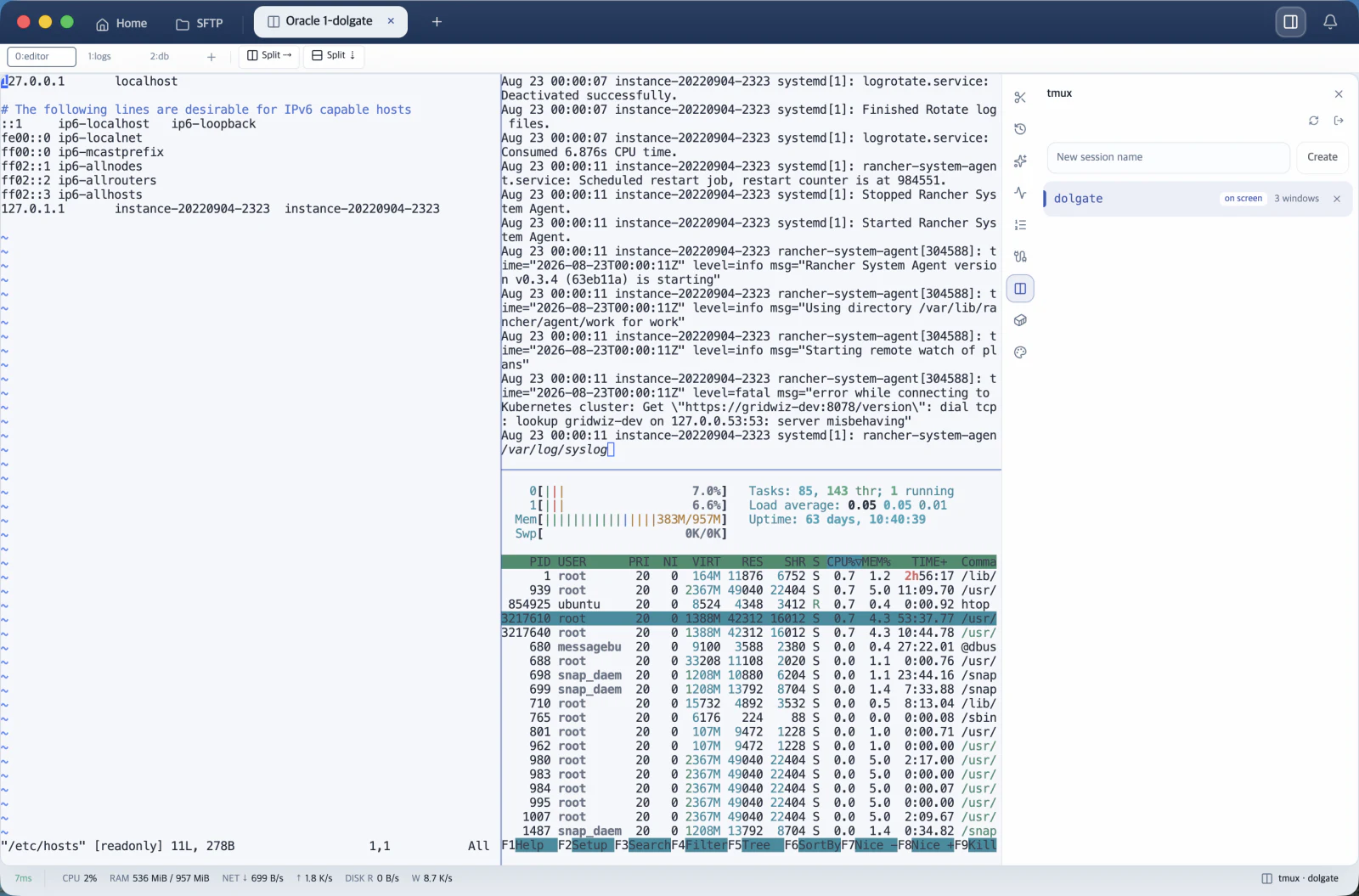Screen dimensions: 1359x896
Task: Open the numbered list icon in sidebar
Action: pos(1020,225)
